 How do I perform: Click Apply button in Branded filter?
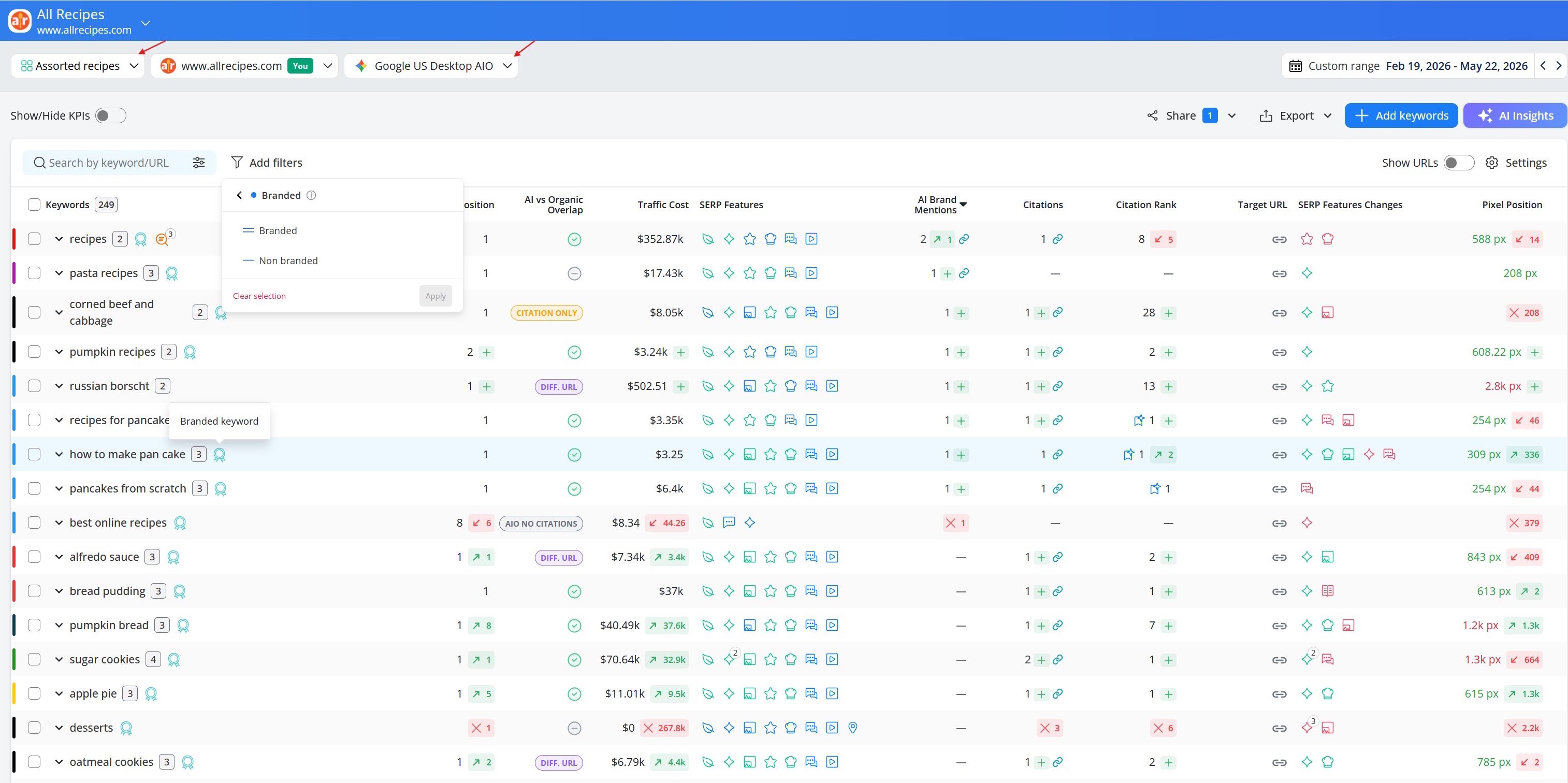point(435,296)
